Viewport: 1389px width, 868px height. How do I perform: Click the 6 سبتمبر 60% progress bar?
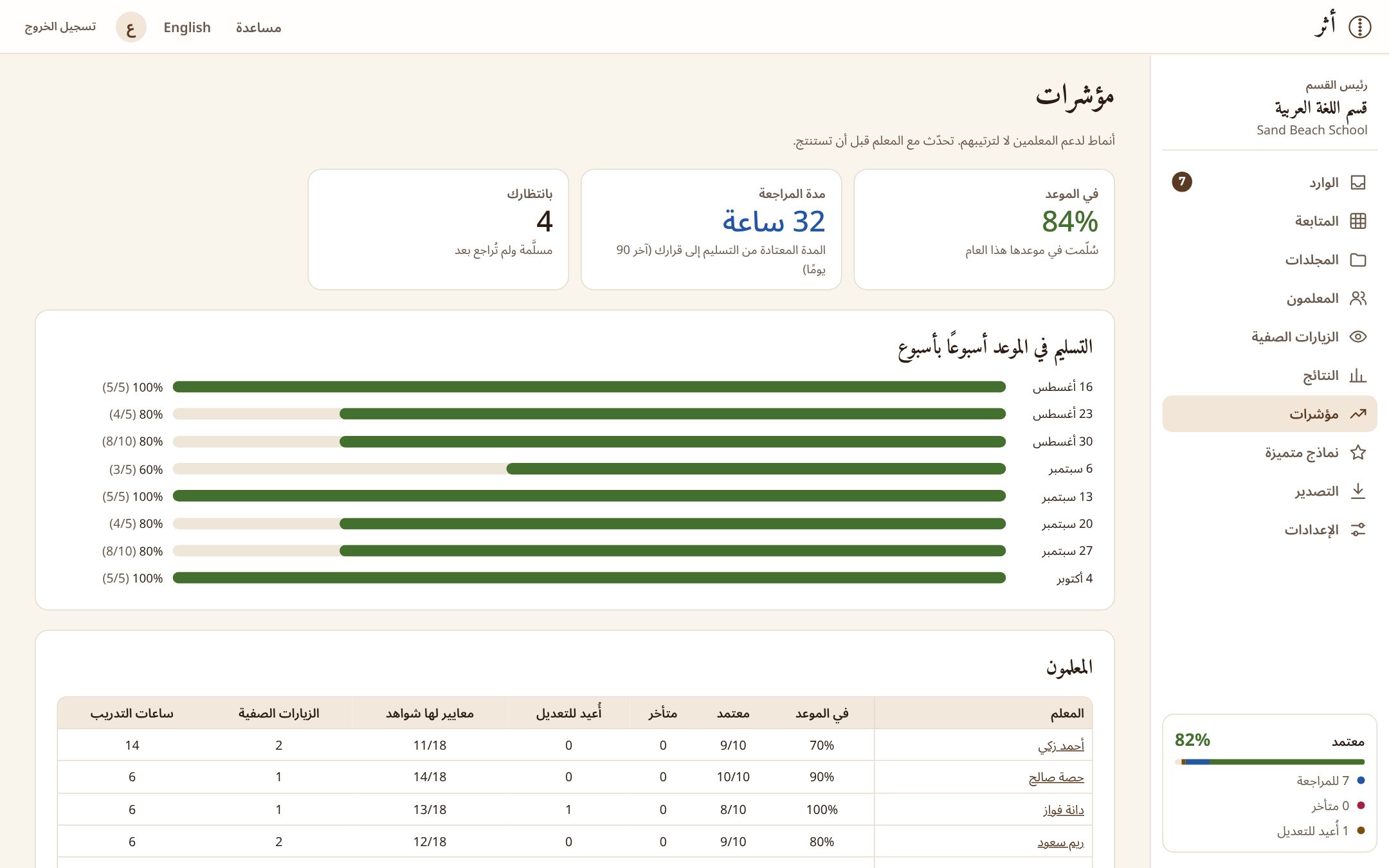coord(589,469)
